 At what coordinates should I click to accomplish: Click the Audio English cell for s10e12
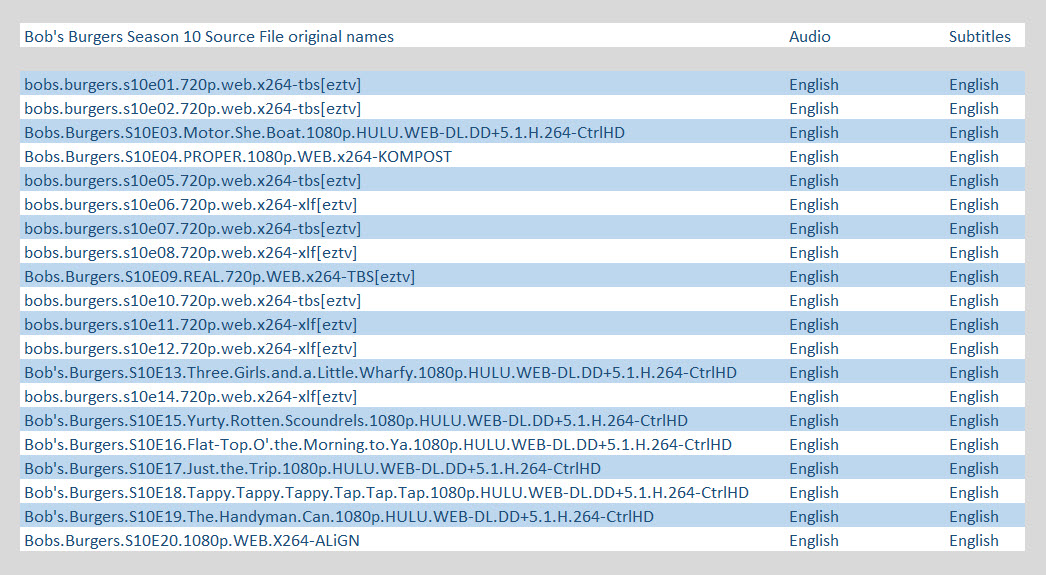pyautogui.click(x=813, y=349)
